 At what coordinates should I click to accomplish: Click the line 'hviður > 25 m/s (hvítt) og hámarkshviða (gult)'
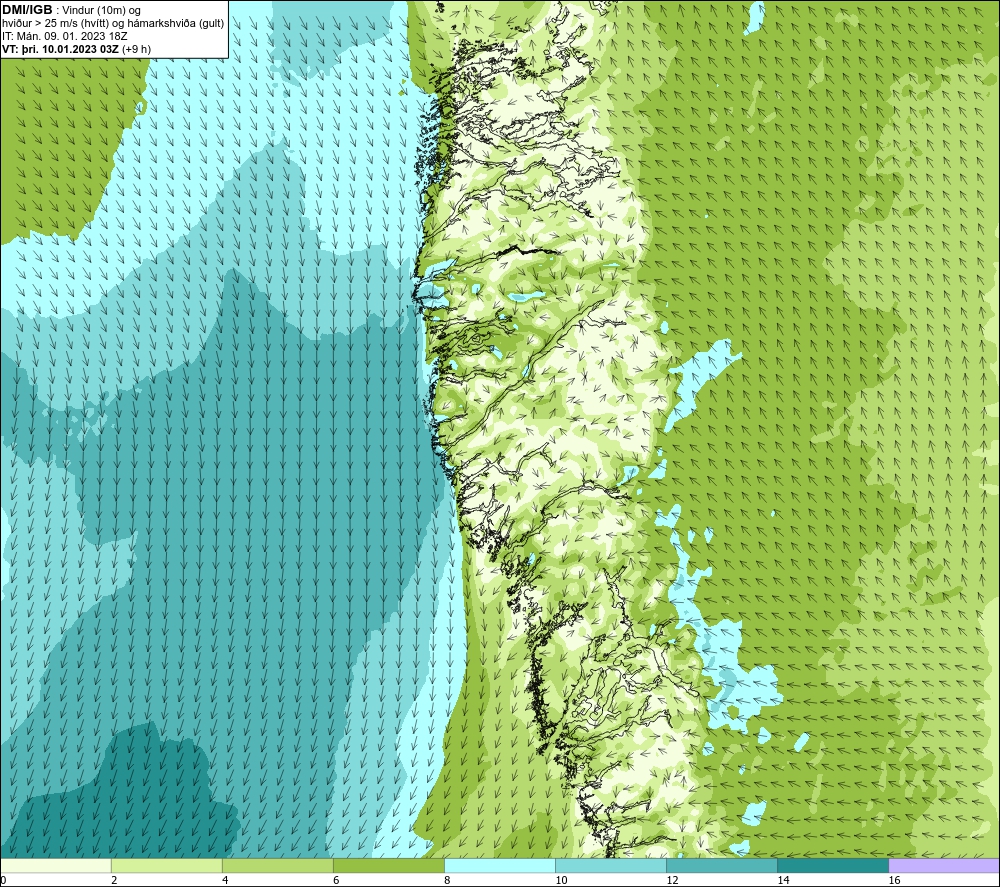click(x=113, y=24)
